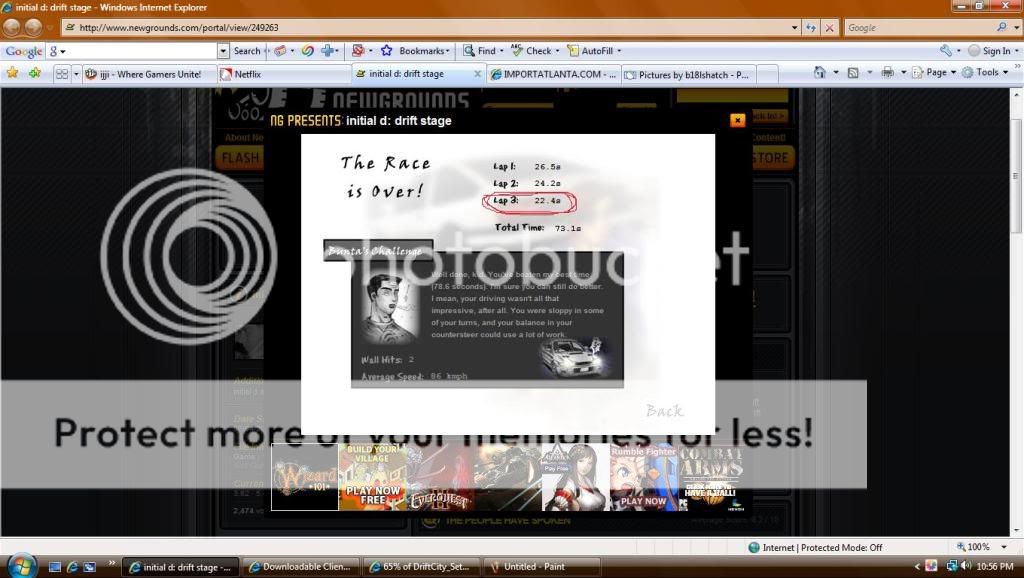Switch to the Netflix tab
Viewport: 1024px width, 578px height.
247,74
